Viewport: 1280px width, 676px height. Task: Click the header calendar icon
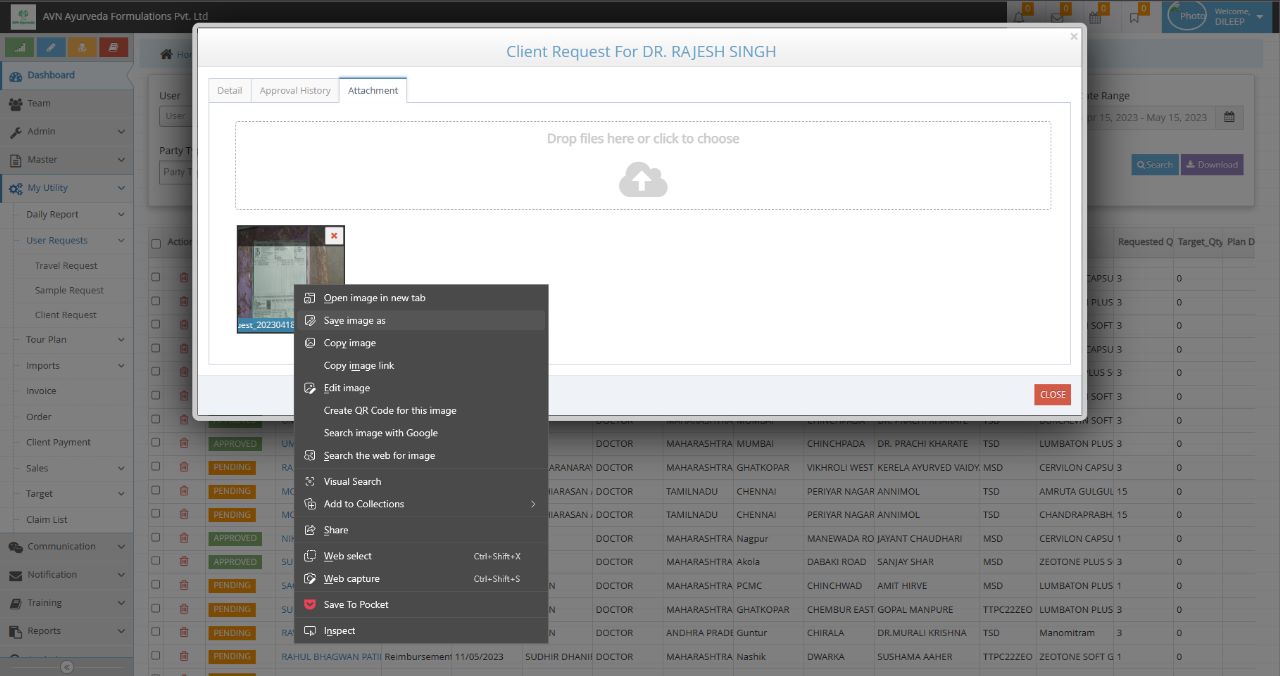tap(1095, 17)
